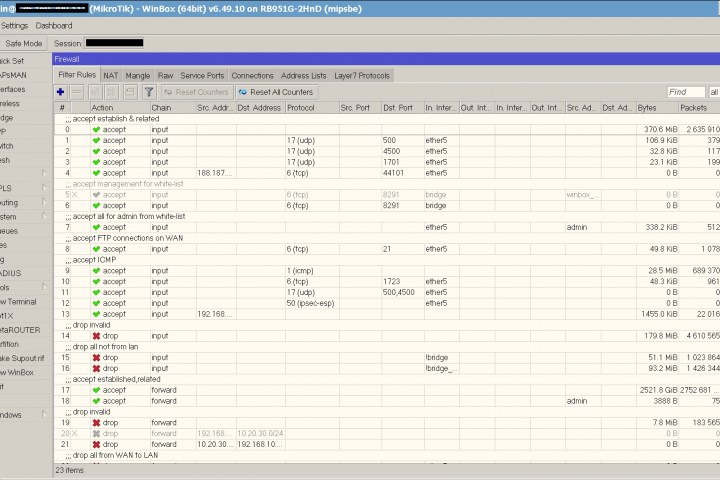Click the accept icon of rule 9
This screenshot has width=720, height=480.
96,271
